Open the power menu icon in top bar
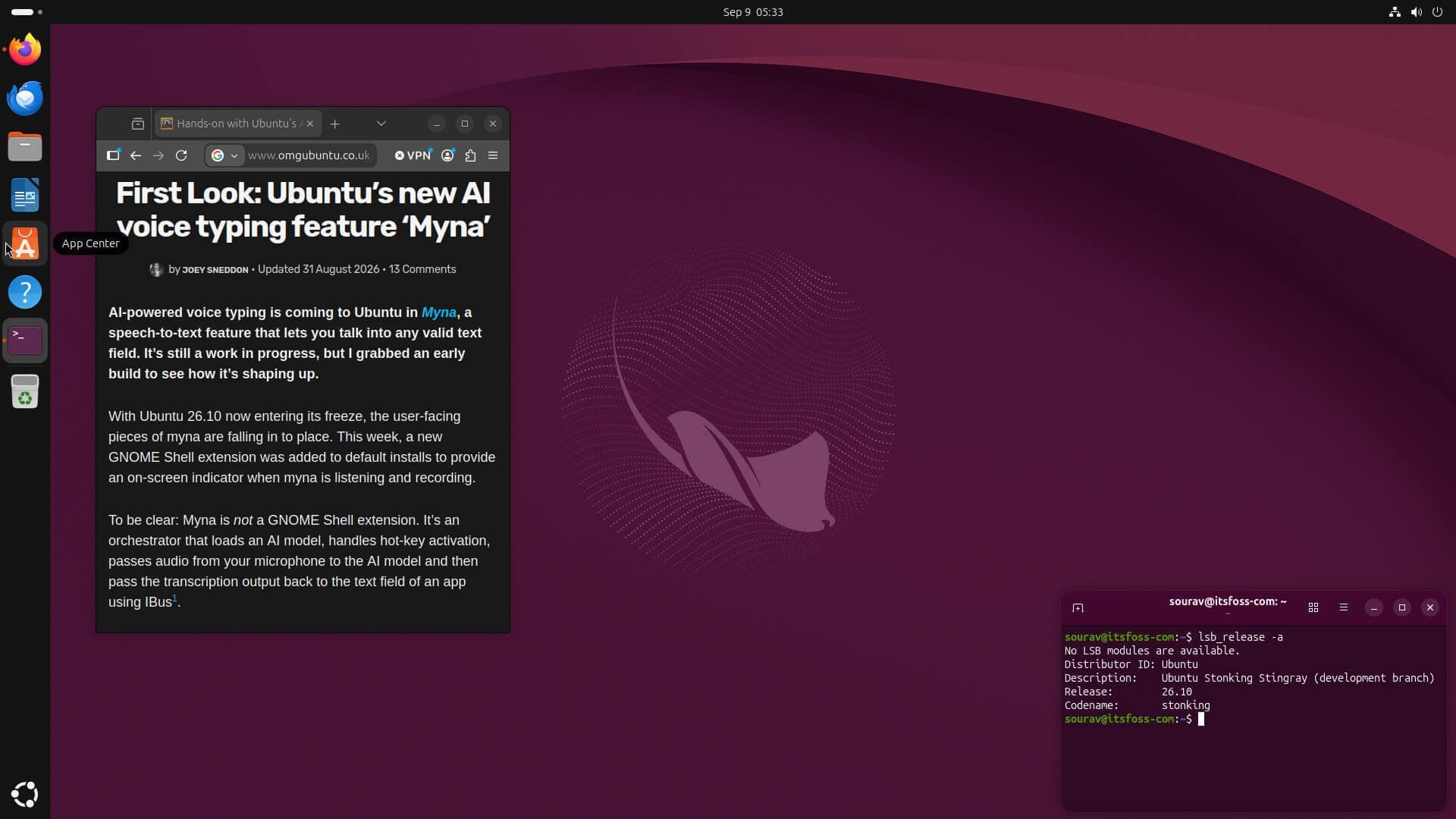Screen dimensions: 1456x819 (x=1437, y=12)
